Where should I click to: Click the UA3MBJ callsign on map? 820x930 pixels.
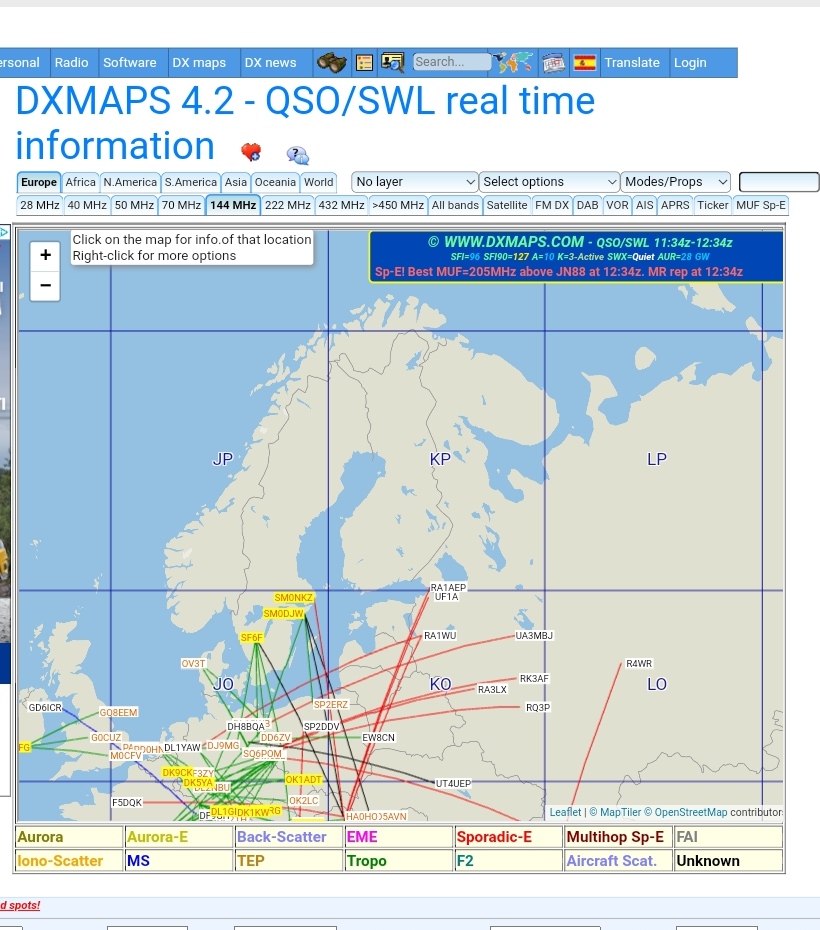534,636
